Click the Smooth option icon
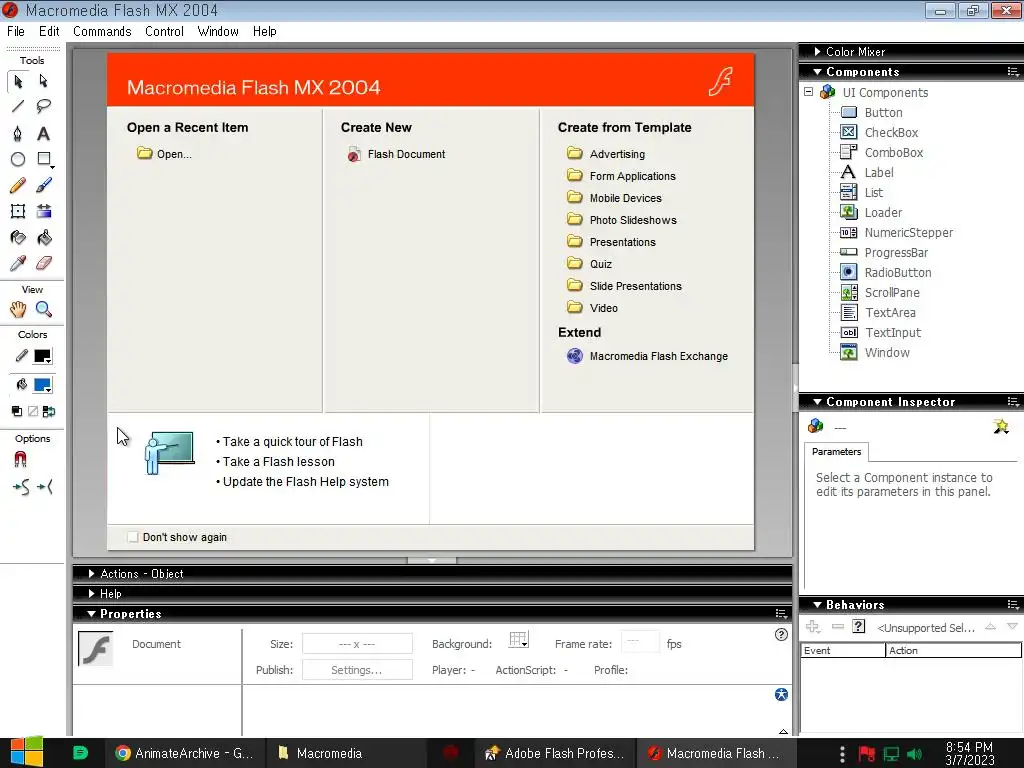Viewport: 1024px width, 768px height. coord(20,487)
